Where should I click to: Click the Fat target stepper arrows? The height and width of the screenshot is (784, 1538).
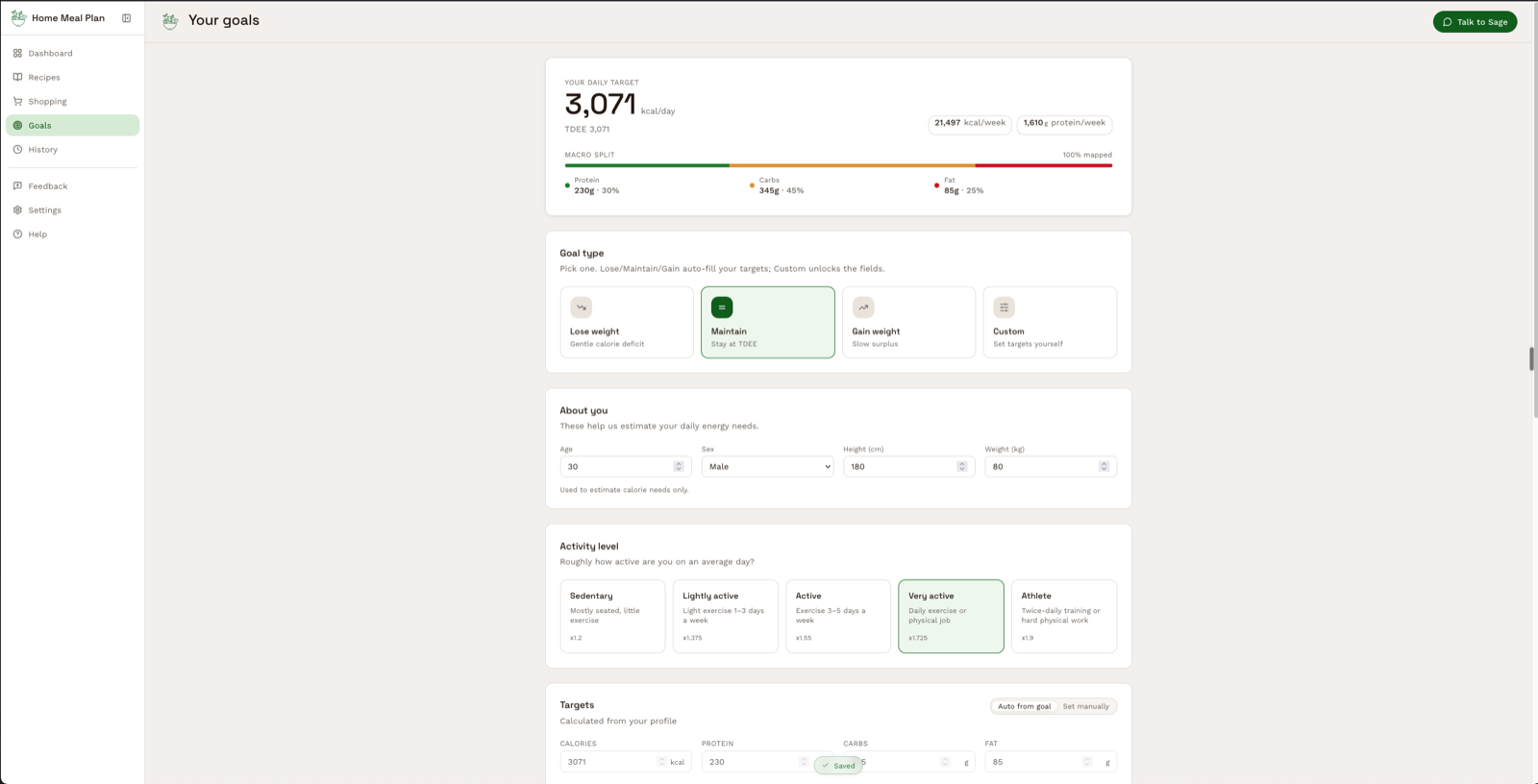click(x=1087, y=762)
